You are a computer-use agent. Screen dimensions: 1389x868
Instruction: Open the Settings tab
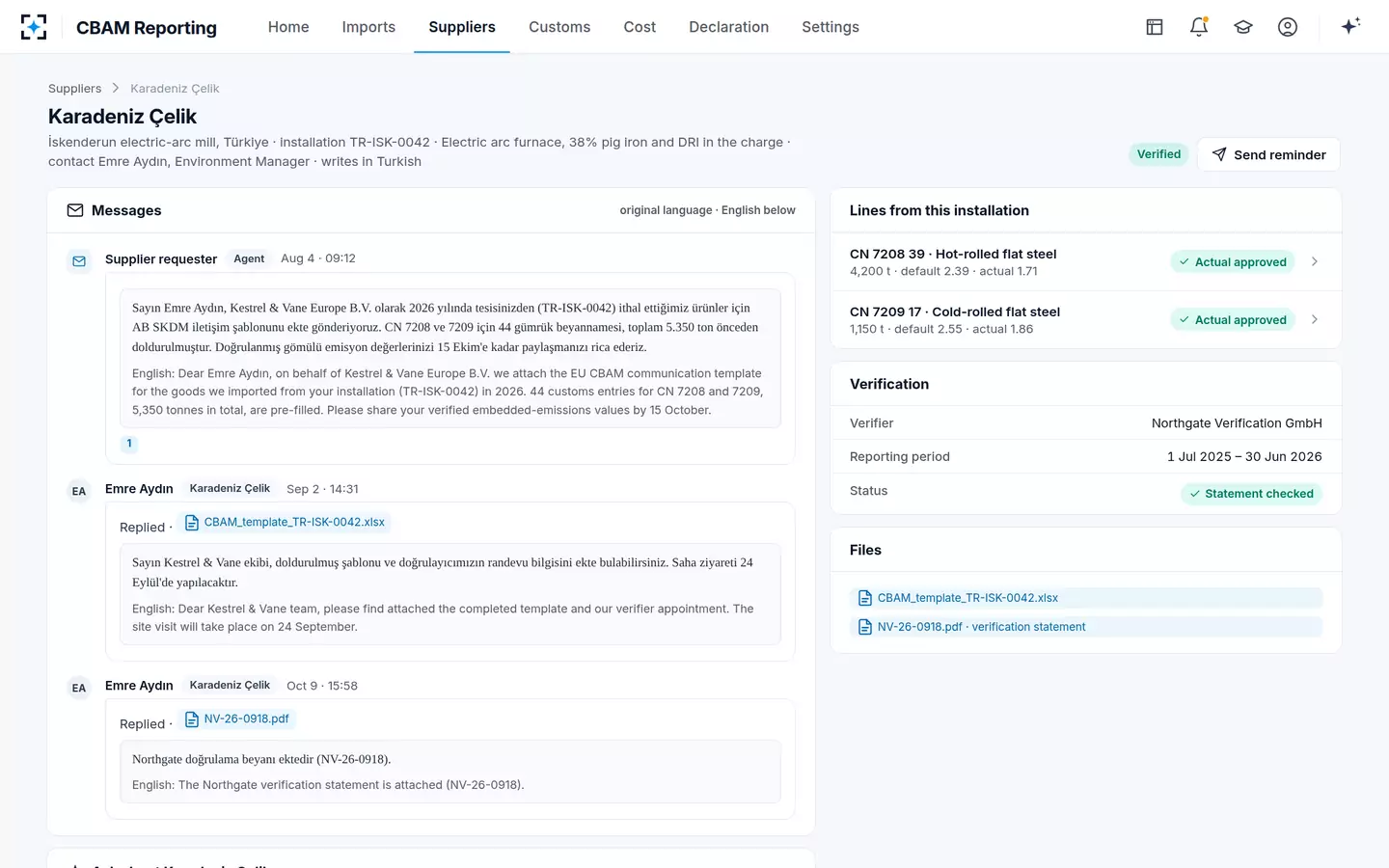831,27
